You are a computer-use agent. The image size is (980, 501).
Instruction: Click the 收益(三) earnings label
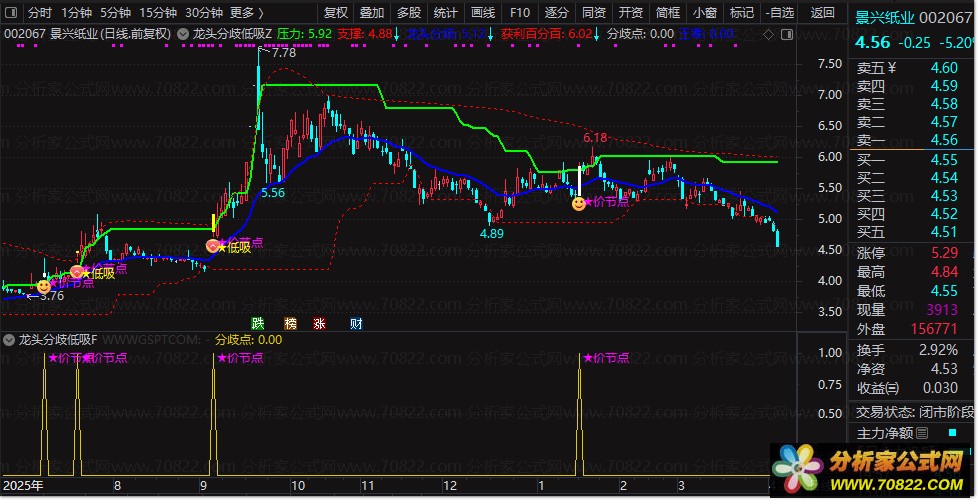878,388
